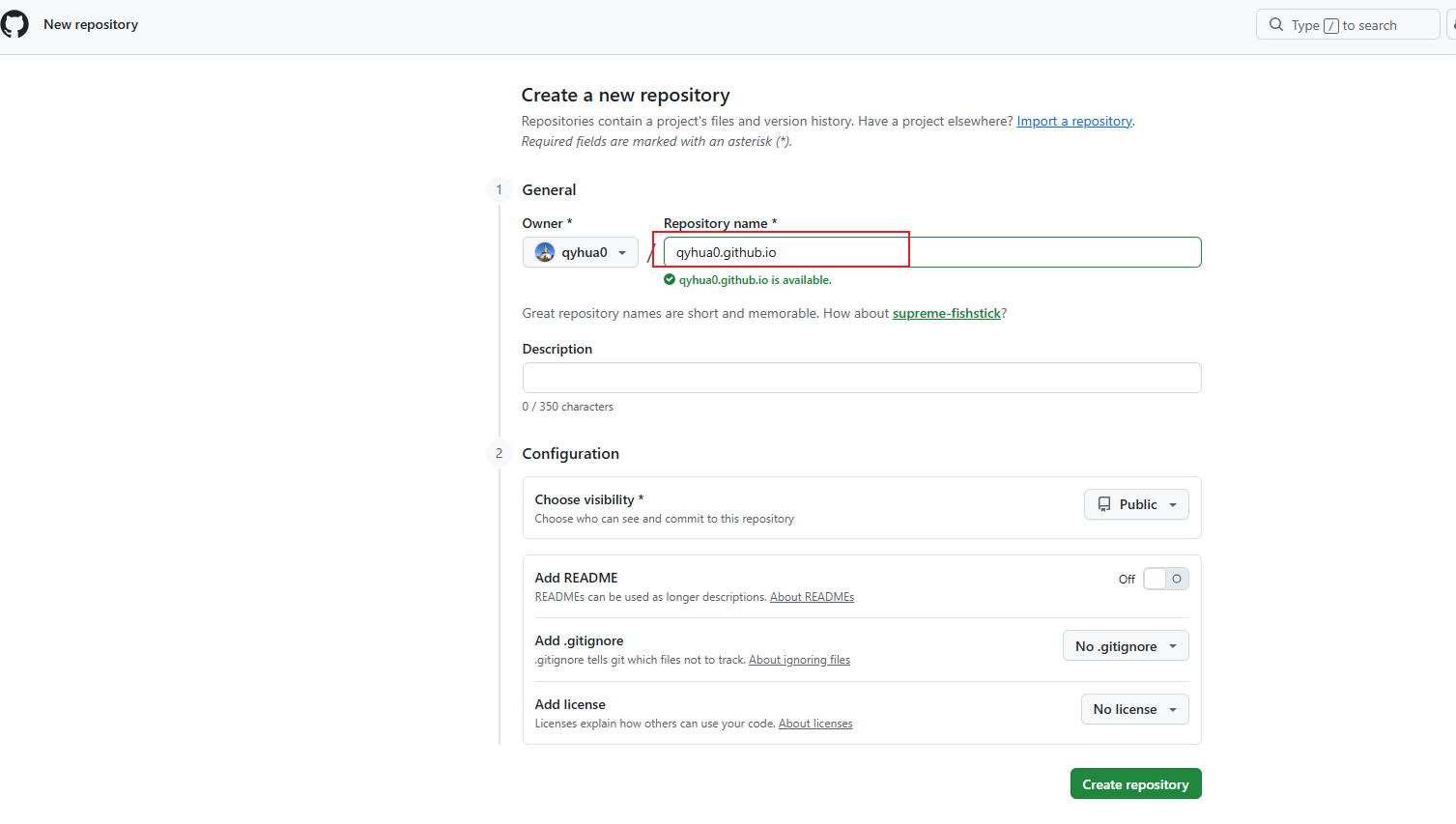Open the Public visibility dropdown
Screen dimensions: 1456x824
point(1136,504)
